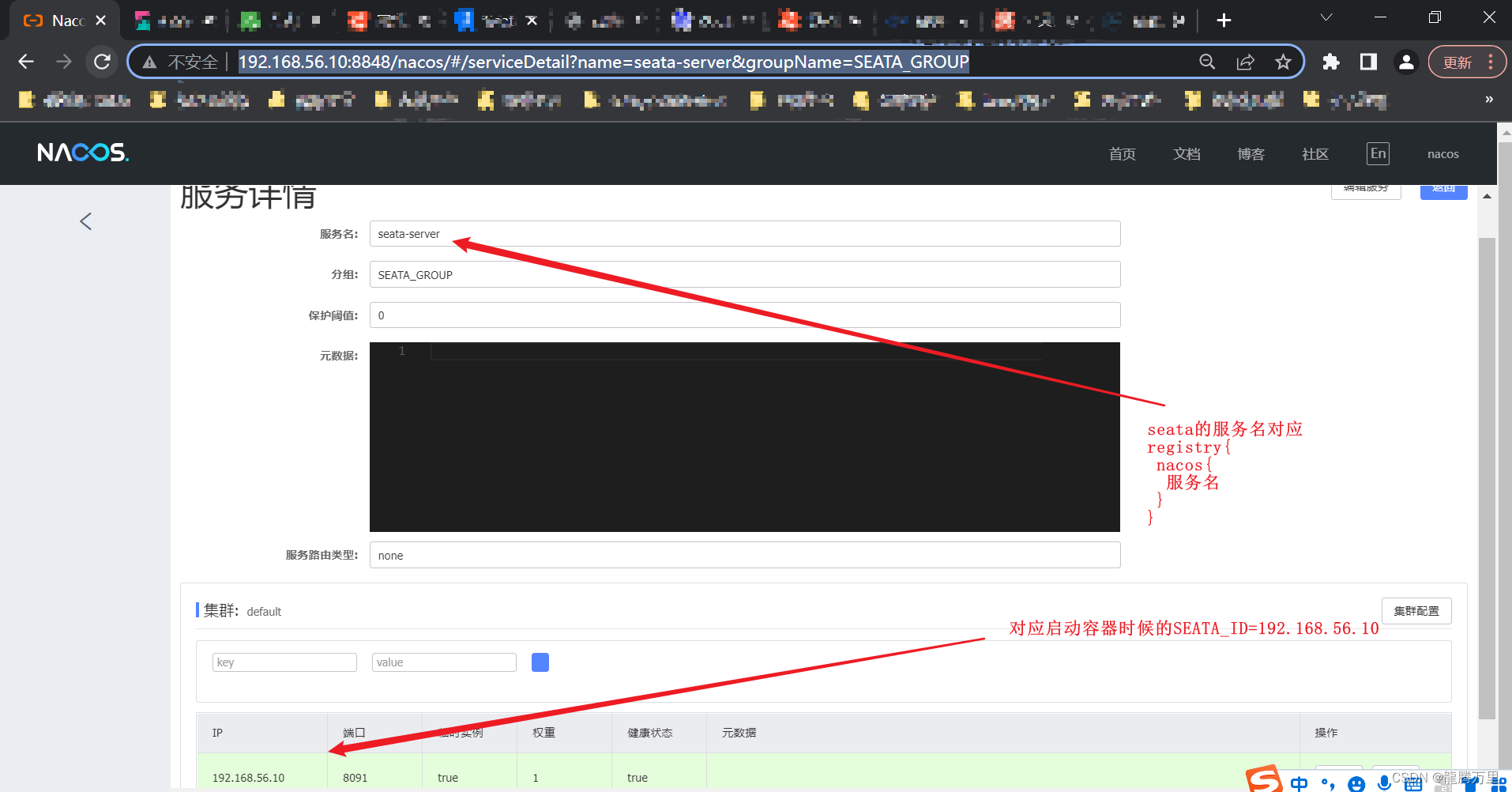This screenshot has height=792, width=1512.
Task: Show hidden bookmarks with the double chevron
Action: 1489,99
